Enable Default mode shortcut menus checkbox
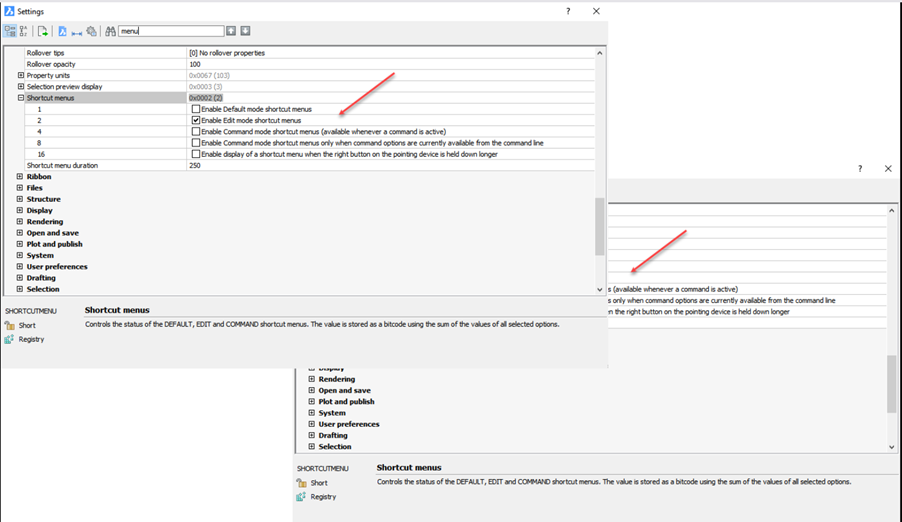Screen dimensions: 902x522 click(x=196, y=109)
